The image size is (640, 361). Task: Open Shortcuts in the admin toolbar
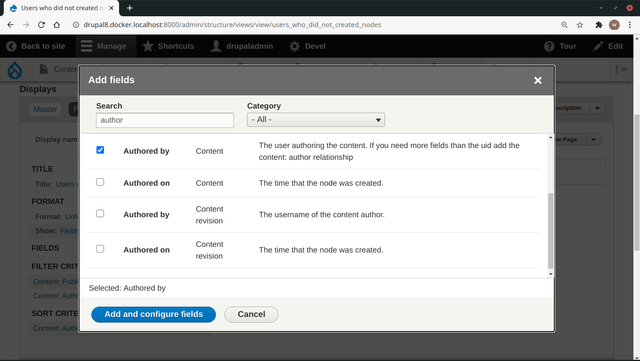(x=168, y=46)
